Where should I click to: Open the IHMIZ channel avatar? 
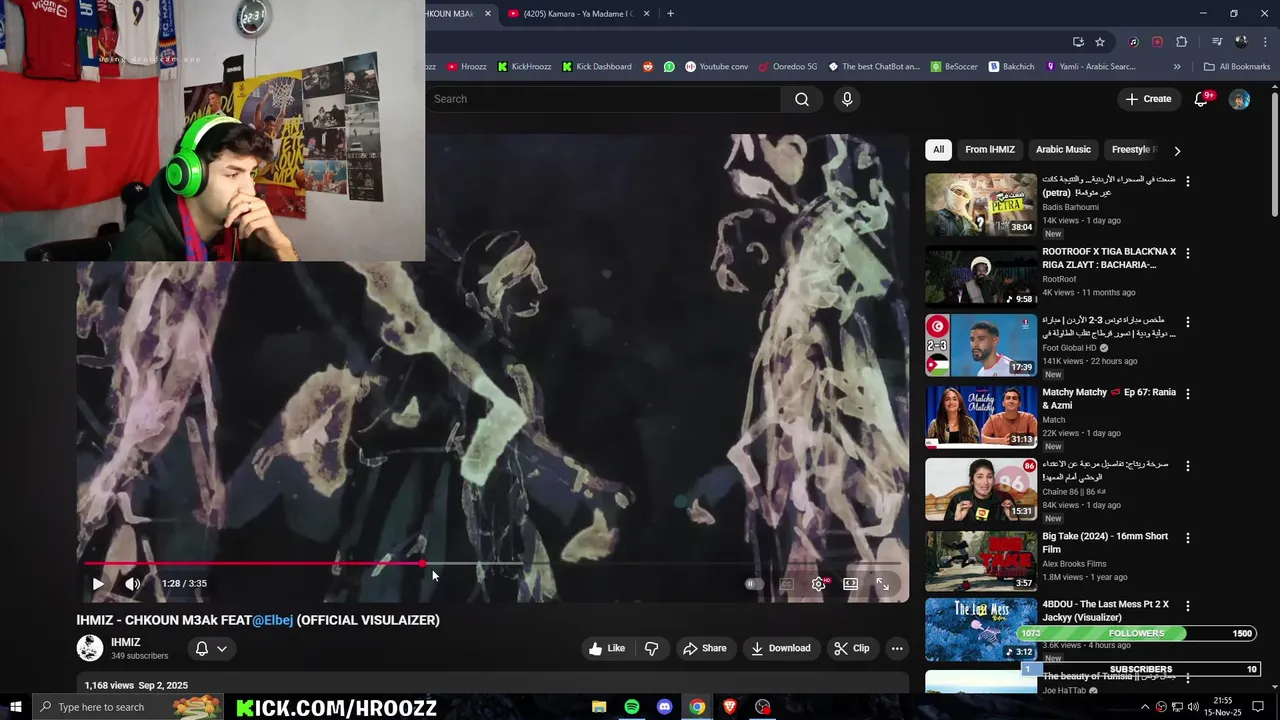[x=90, y=648]
